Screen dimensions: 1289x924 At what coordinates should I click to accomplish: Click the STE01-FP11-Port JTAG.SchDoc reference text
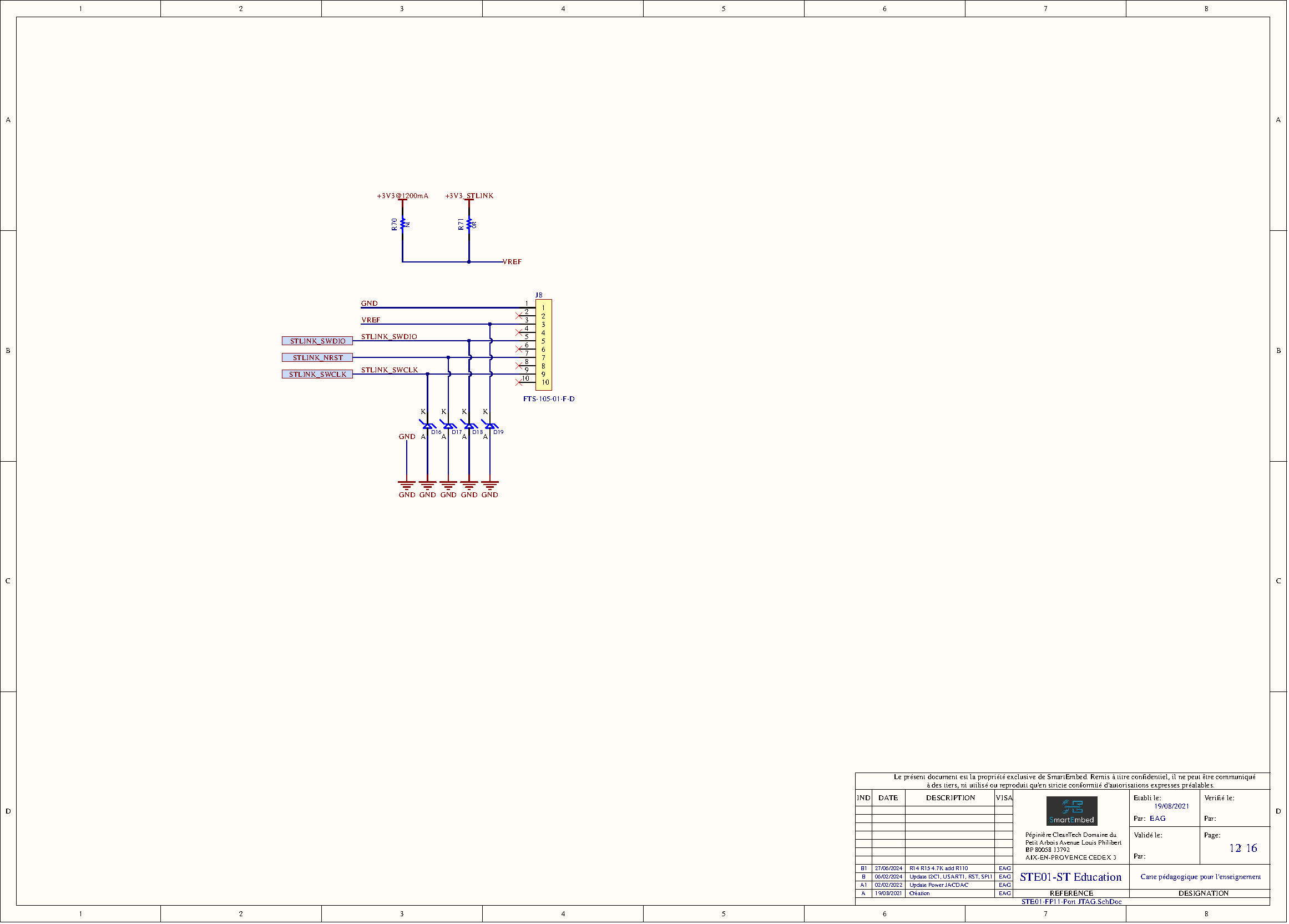[1071, 901]
